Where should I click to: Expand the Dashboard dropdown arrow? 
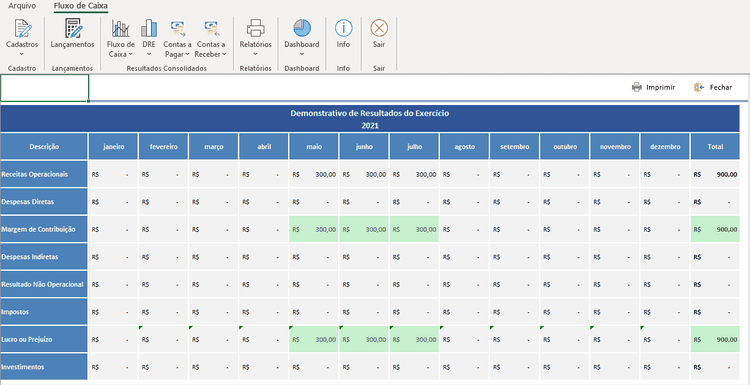point(302,54)
